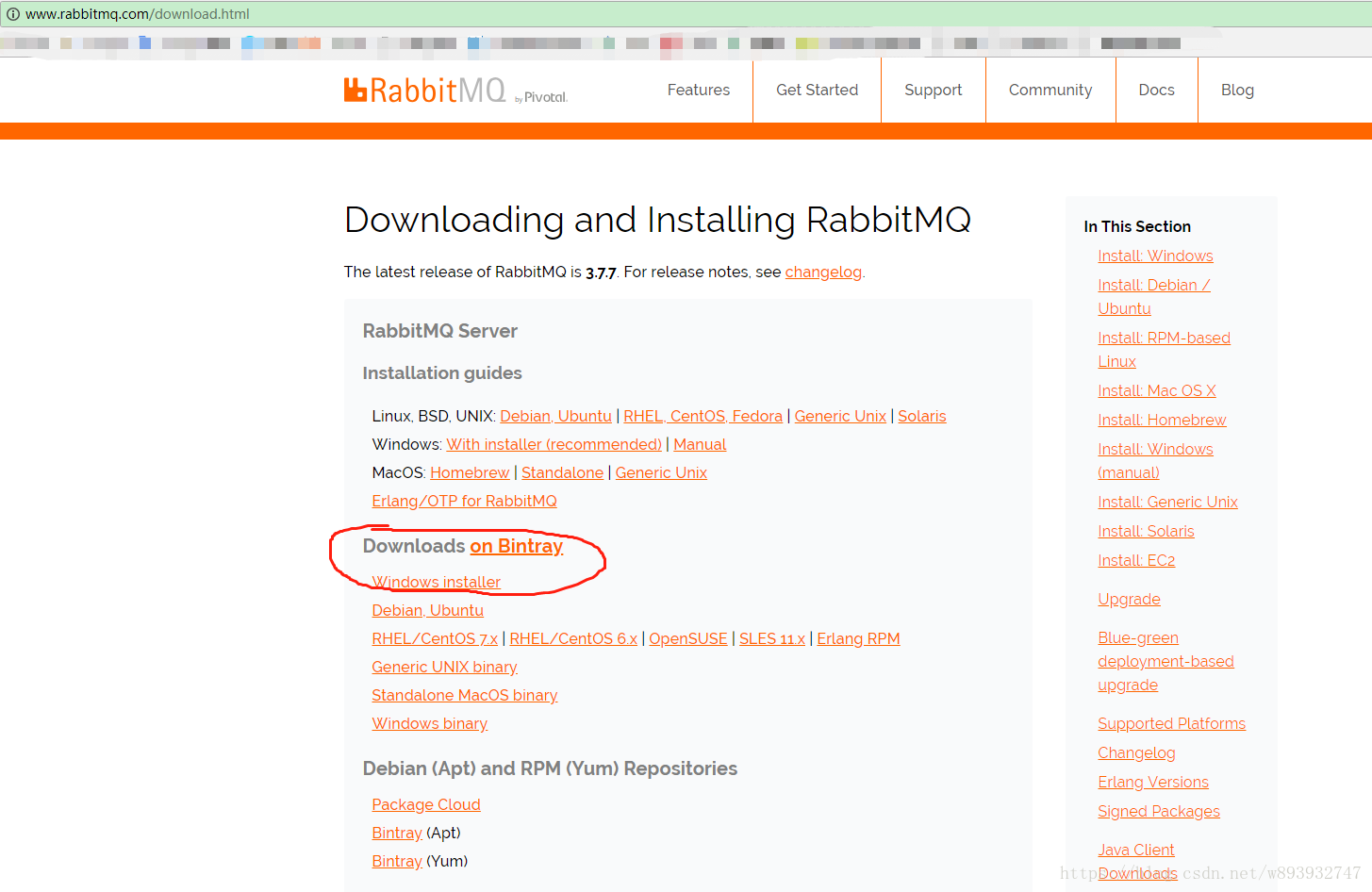Open the Manual Windows install link
The height and width of the screenshot is (892, 1372).
pyautogui.click(x=700, y=444)
